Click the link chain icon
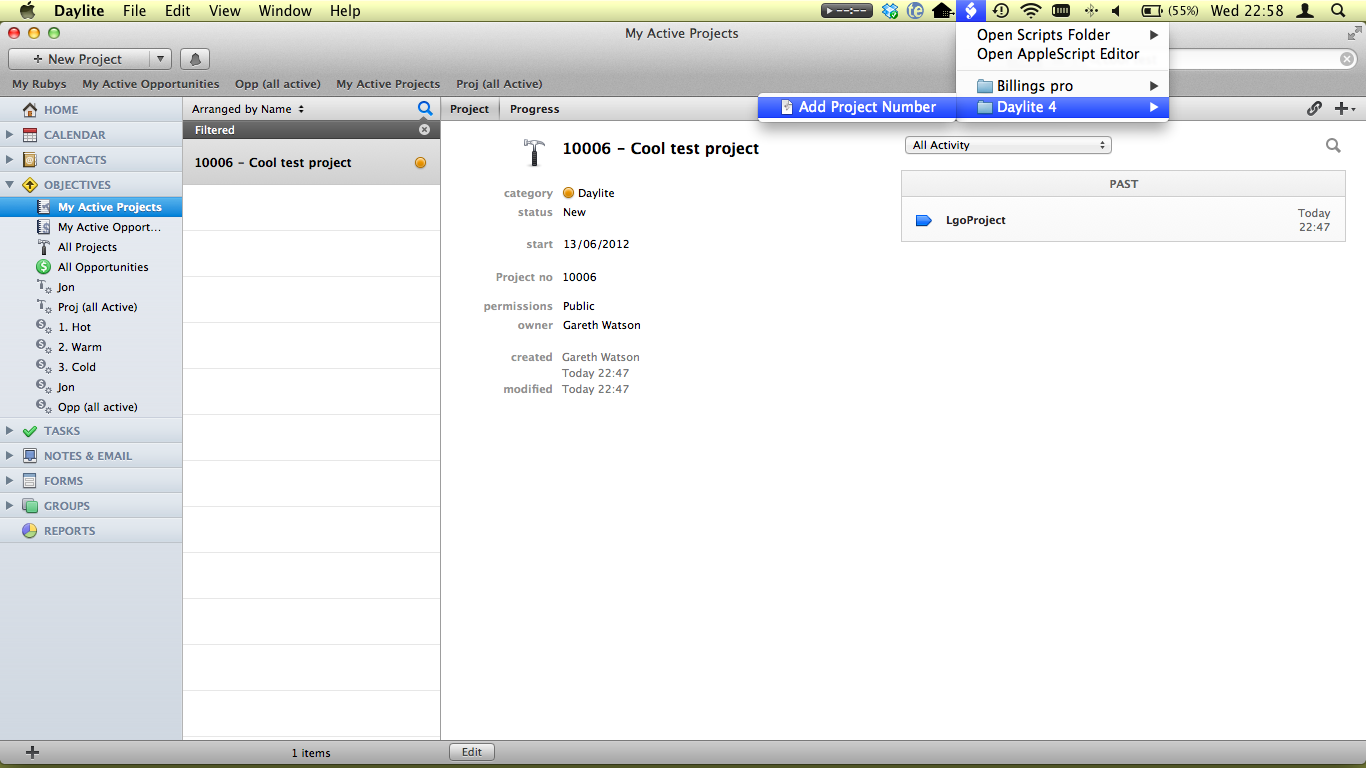Screen dimensions: 1366x768 (1314, 109)
